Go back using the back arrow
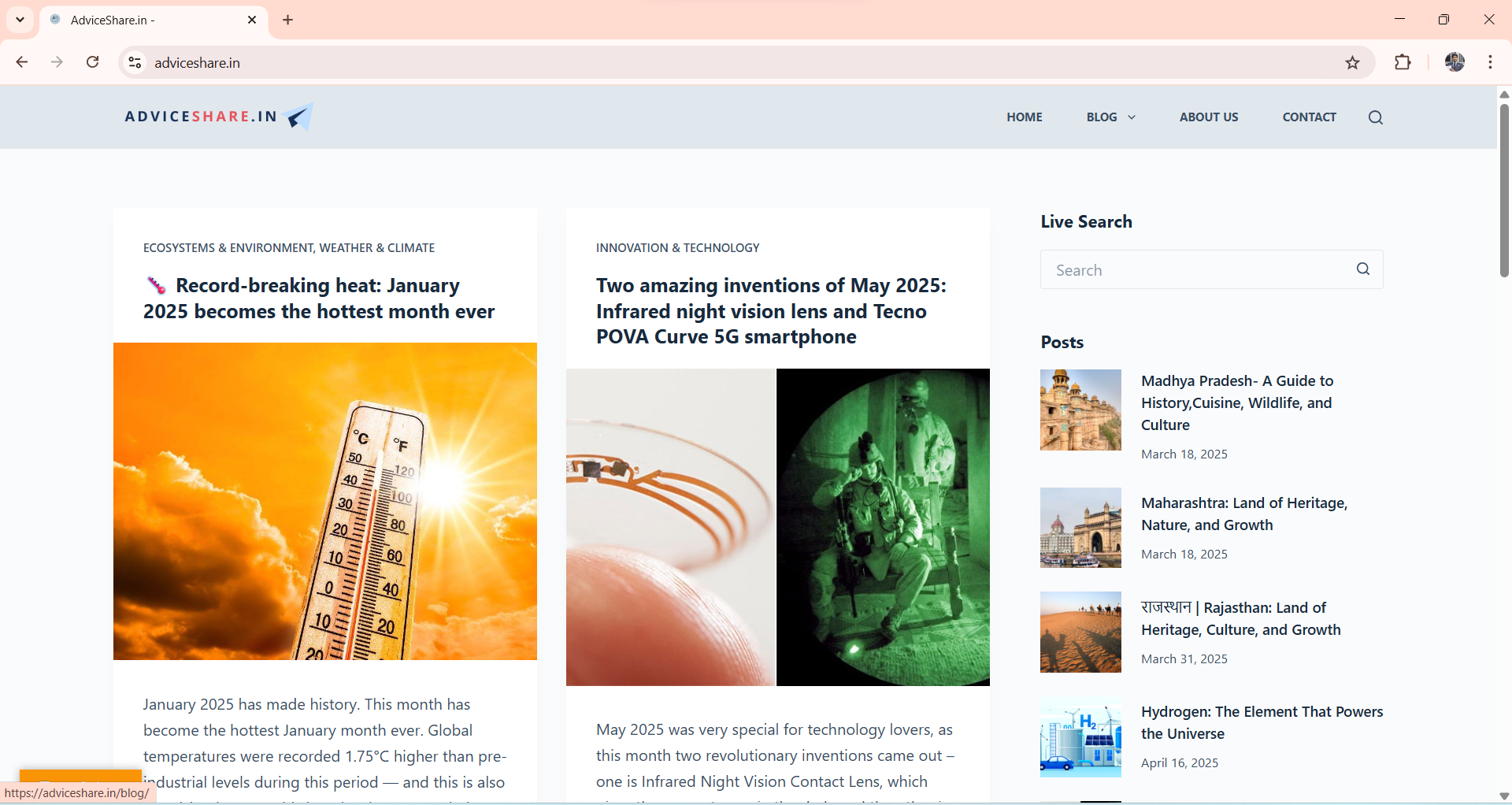The height and width of the screenshot is (805, 1512). click(x=22, y=62)
